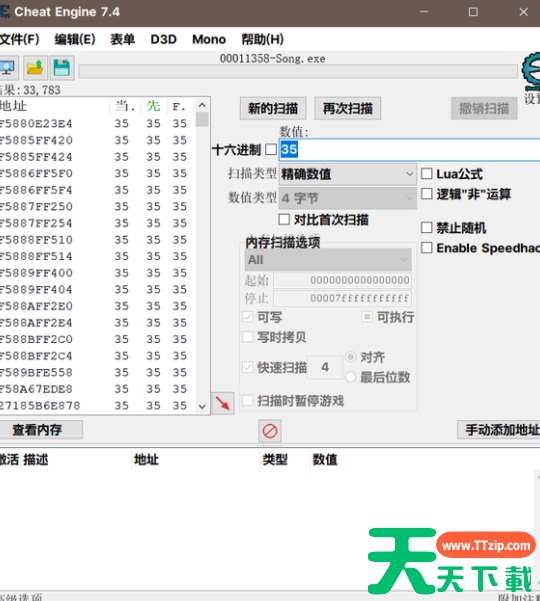This screenshot has height=601, width=540.
Task: Save table with the floppy disk icon
Action: coord(62,68)
